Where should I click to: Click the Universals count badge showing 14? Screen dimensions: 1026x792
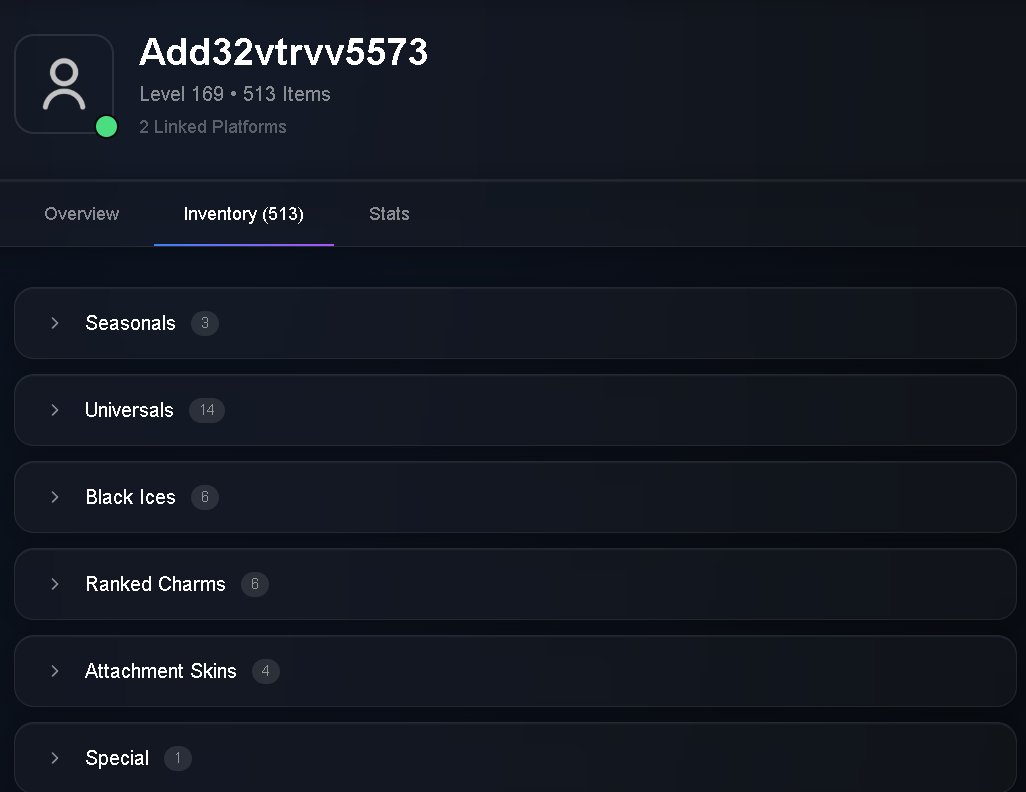pos(207,410)
